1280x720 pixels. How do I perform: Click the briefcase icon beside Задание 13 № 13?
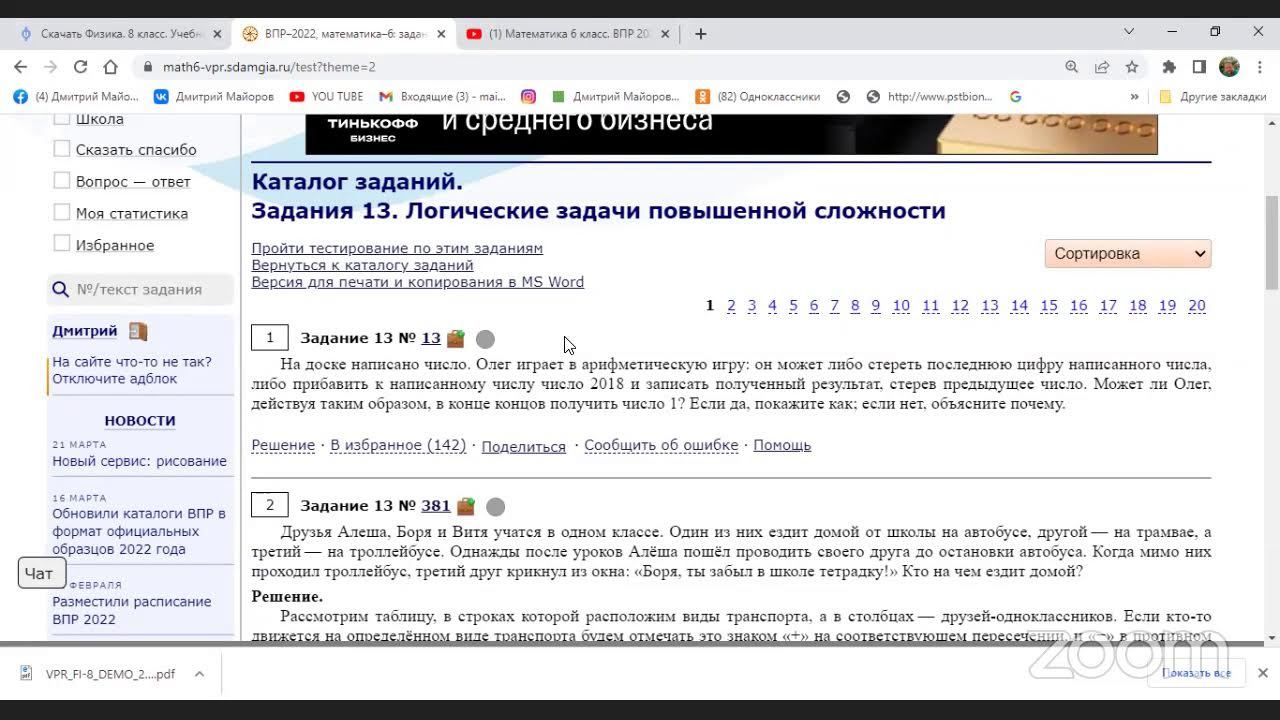pos(456,338)
